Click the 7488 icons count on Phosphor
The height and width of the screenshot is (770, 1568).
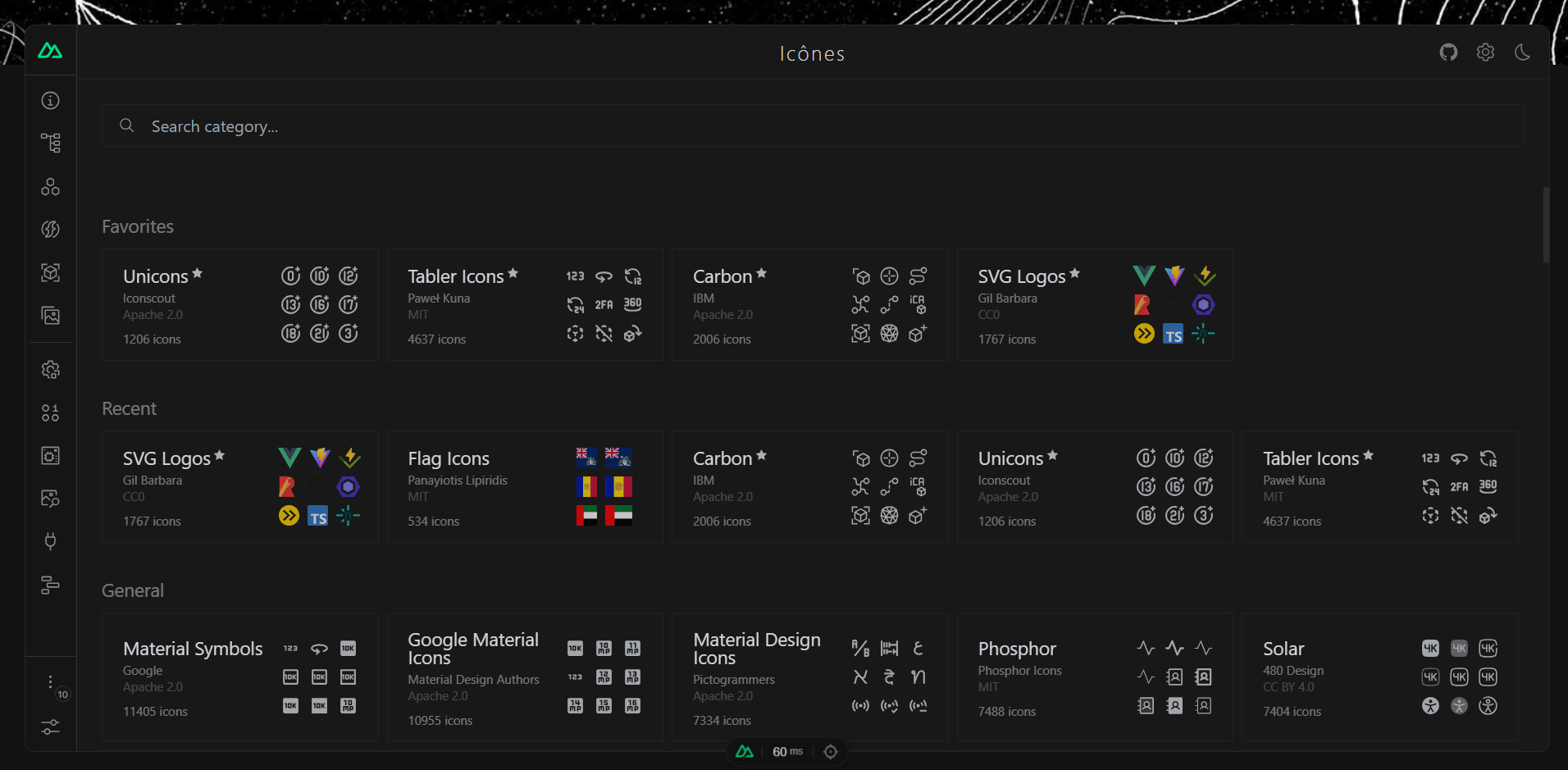click(x=1007, y=712)
